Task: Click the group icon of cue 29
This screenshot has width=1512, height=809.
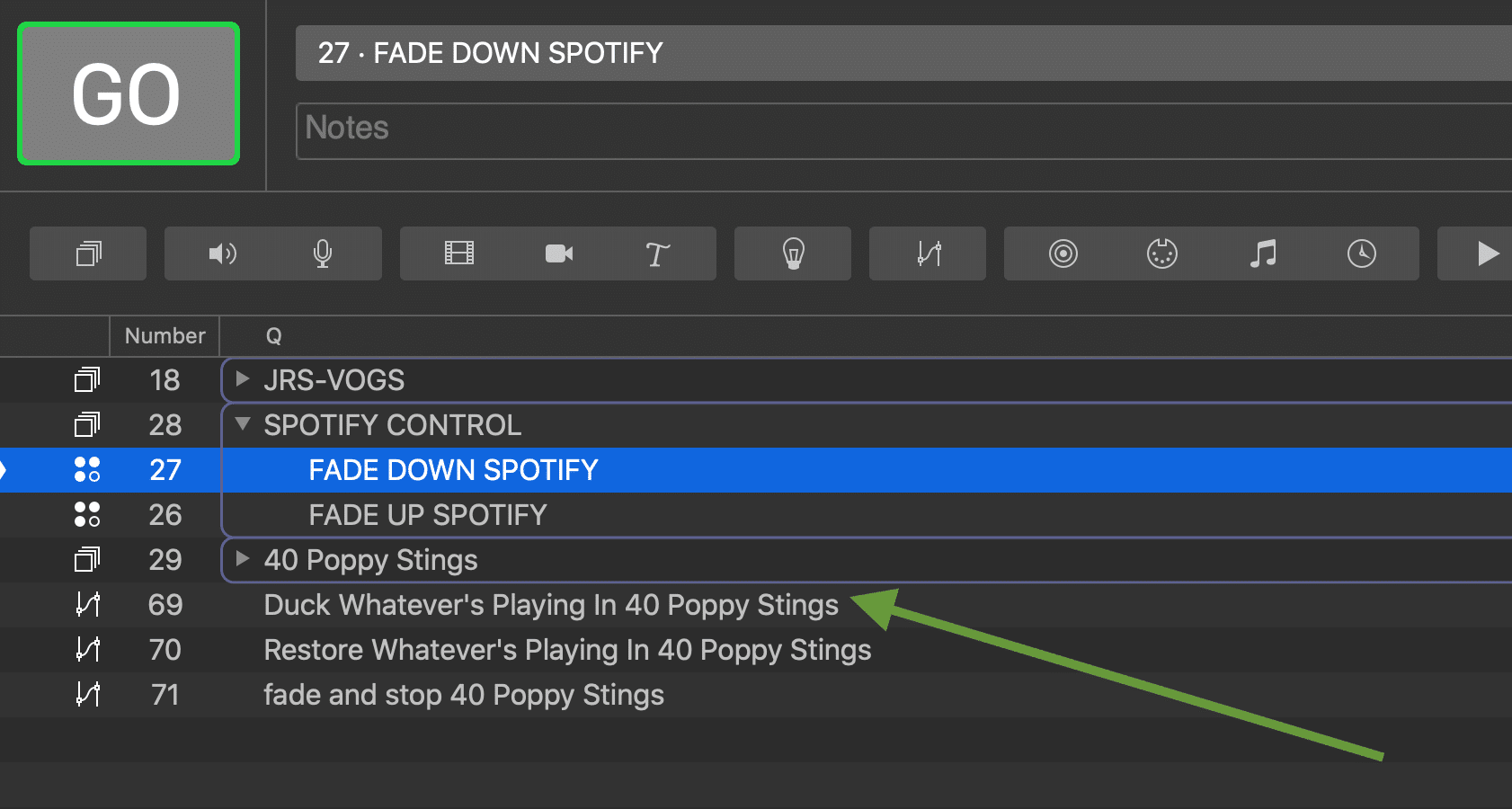Action: pos(87,559)
